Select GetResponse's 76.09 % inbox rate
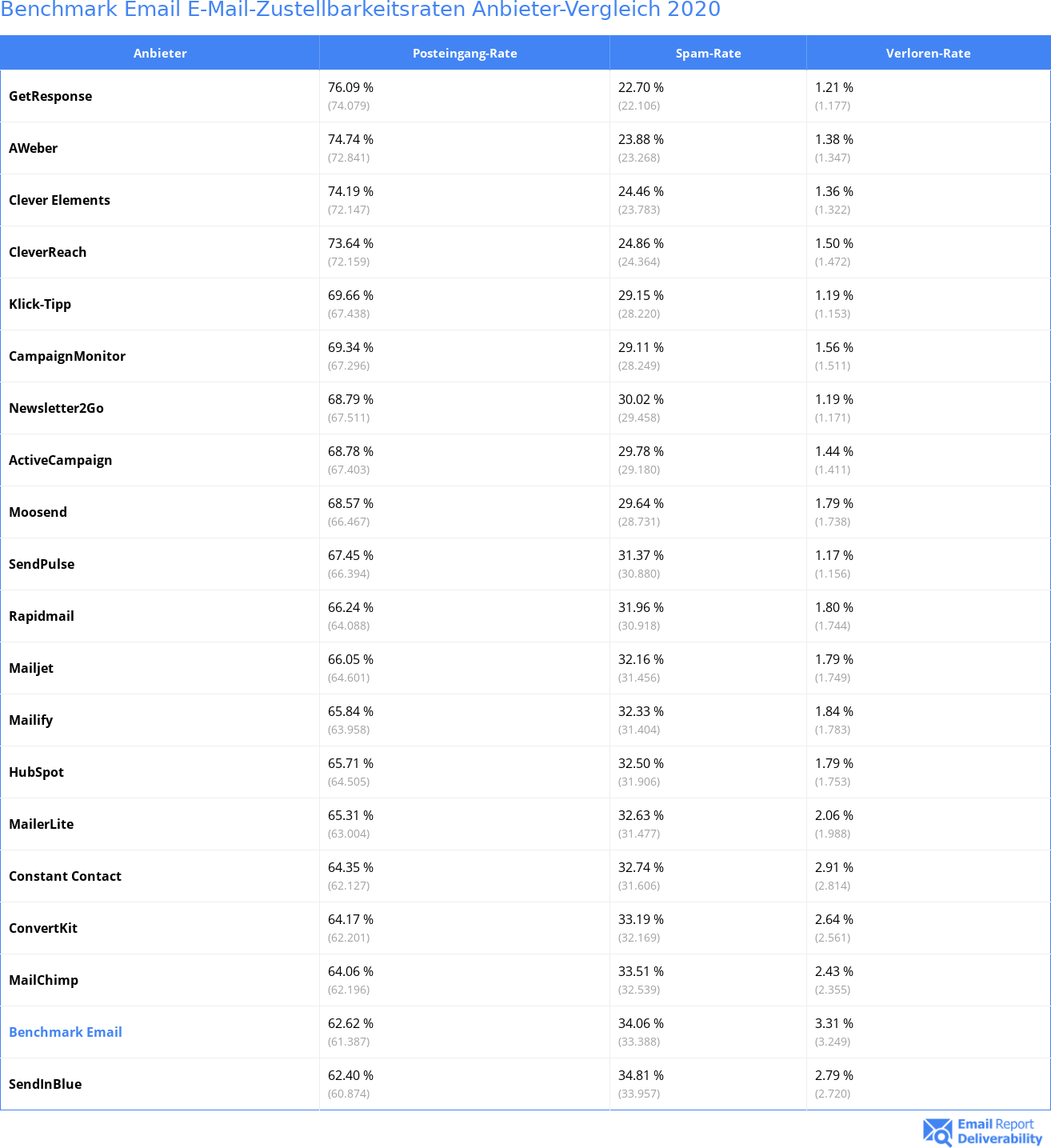This screenshot has width=1051, height=1148. coord(350,87)
